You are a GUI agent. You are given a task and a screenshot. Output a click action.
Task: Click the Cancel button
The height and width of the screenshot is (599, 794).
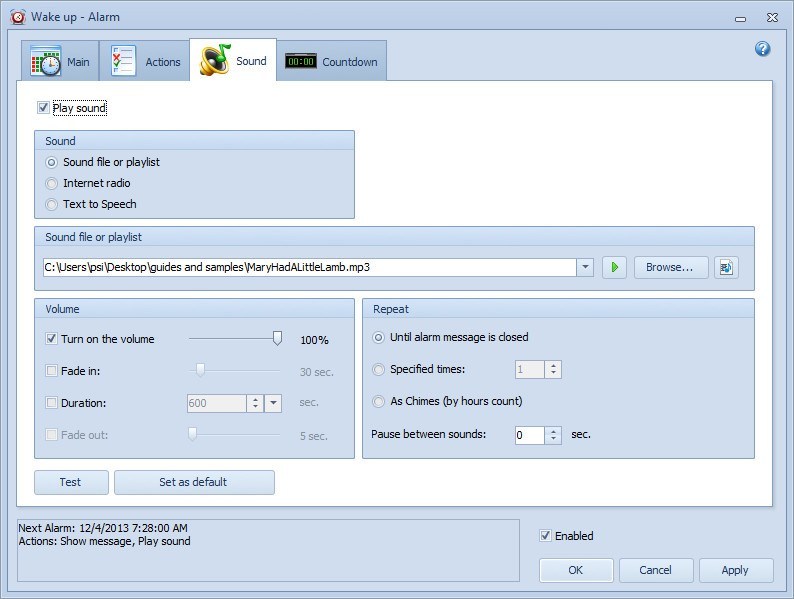click(656, 570)
